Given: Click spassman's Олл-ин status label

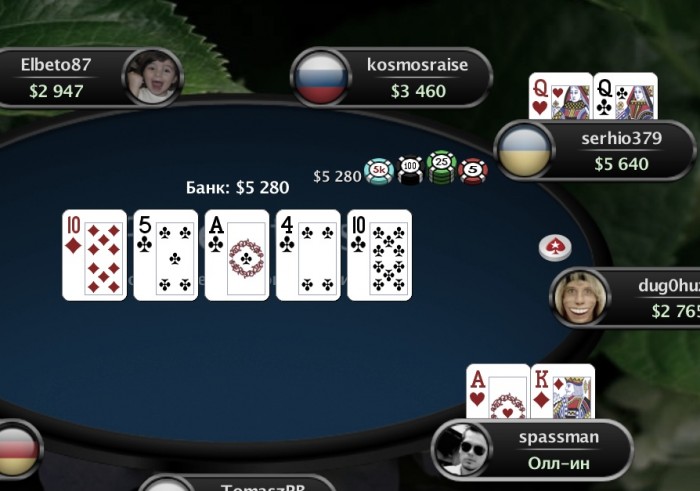Looking at the screenshot, I should [559, 463].
